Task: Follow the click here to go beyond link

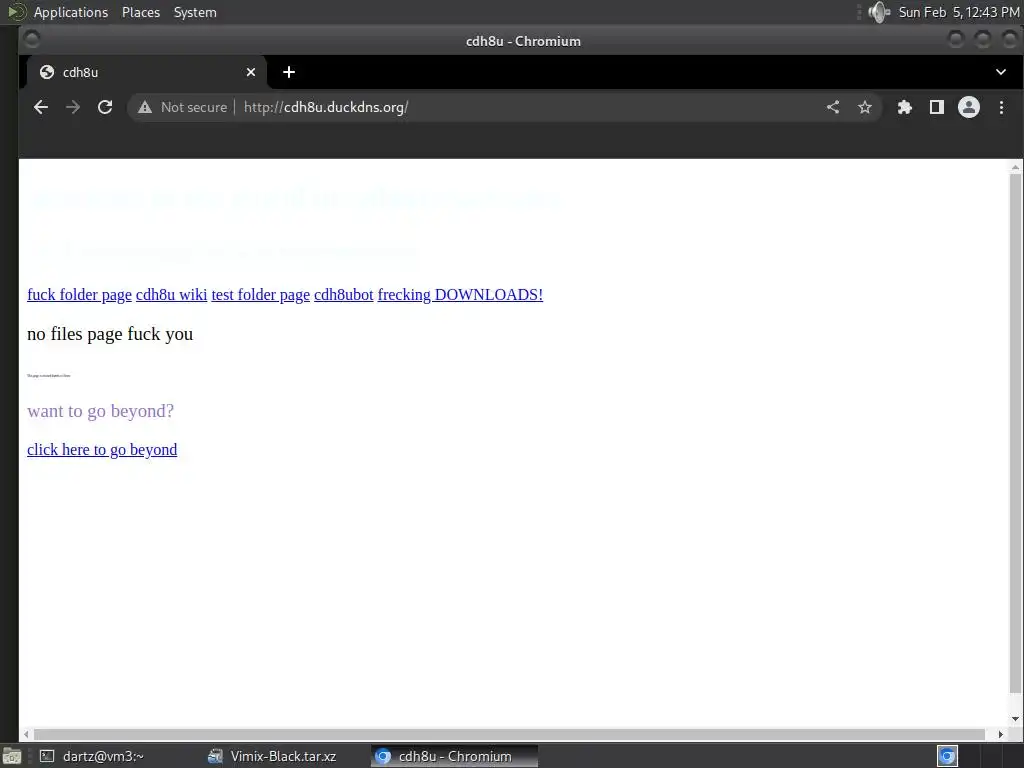Action: tap(102, 449)
